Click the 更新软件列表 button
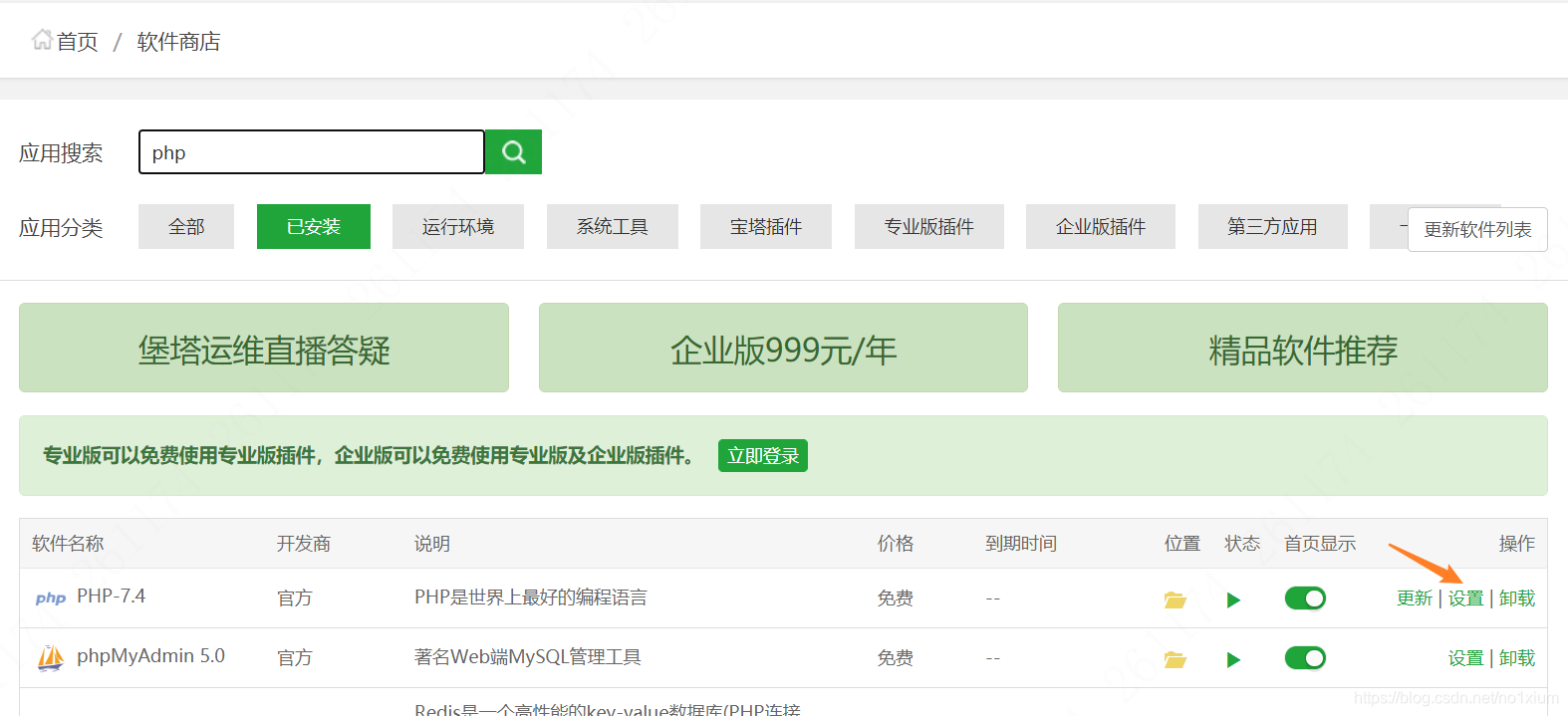1568x716 pixels. [1477, 230]
